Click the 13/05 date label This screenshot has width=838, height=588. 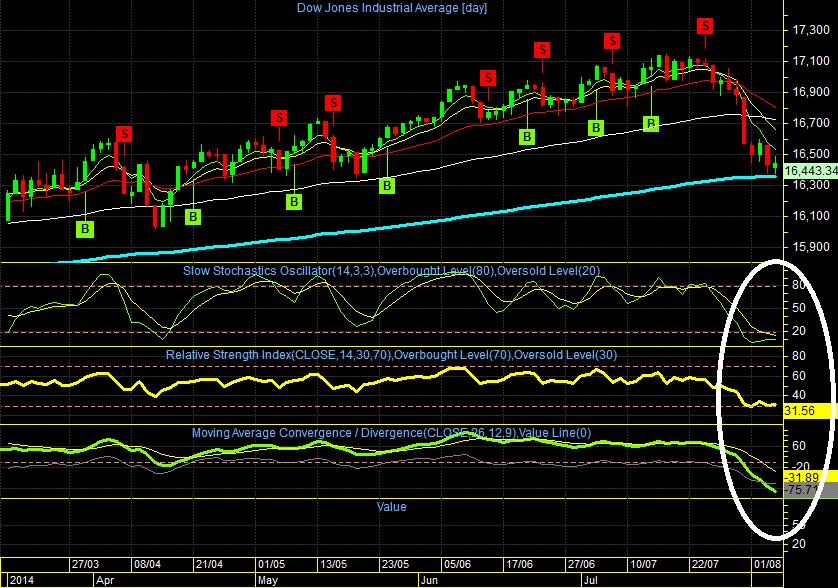click(x=333, y=564)
